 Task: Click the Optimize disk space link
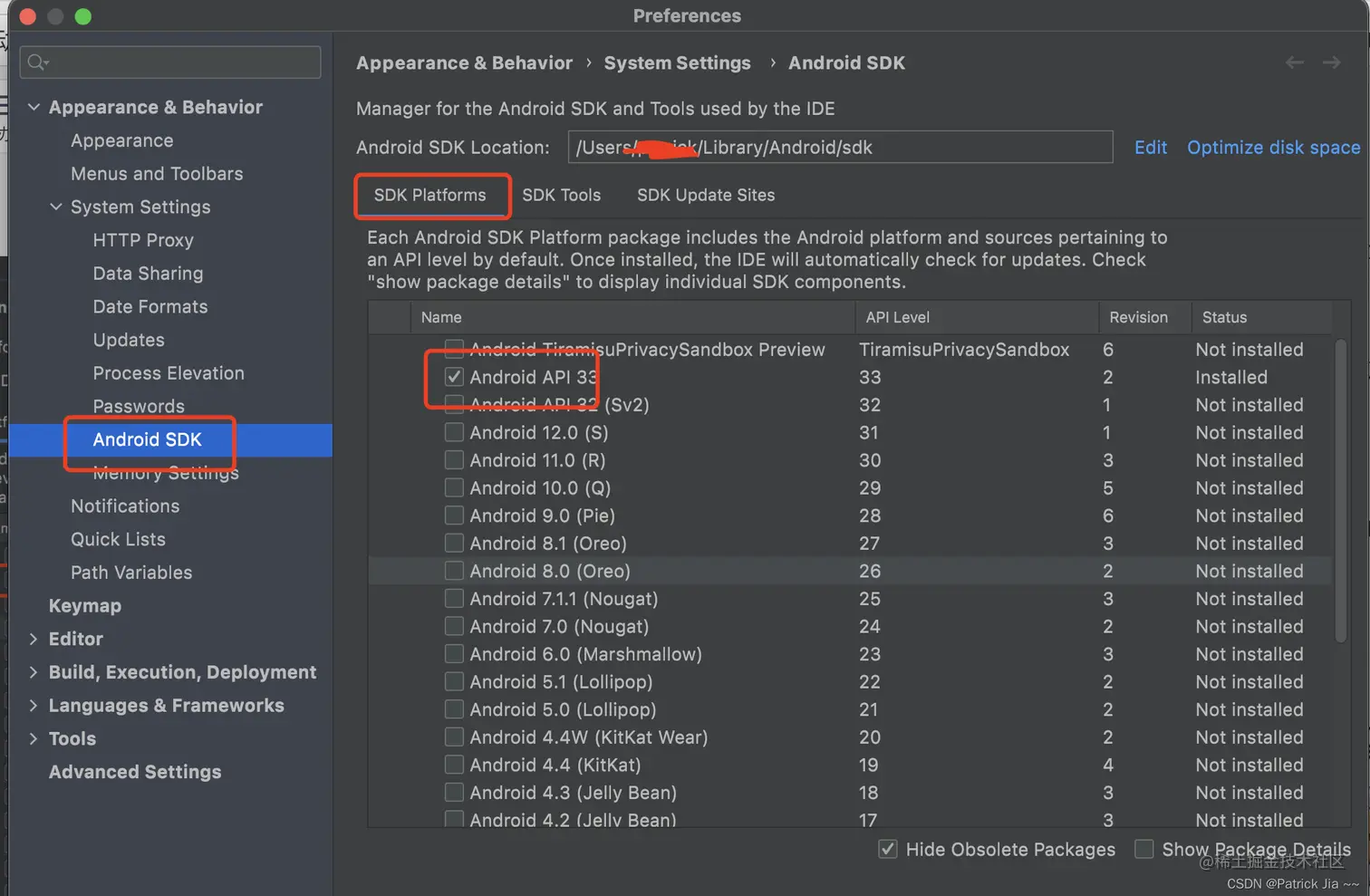[x=1273, y=147]
